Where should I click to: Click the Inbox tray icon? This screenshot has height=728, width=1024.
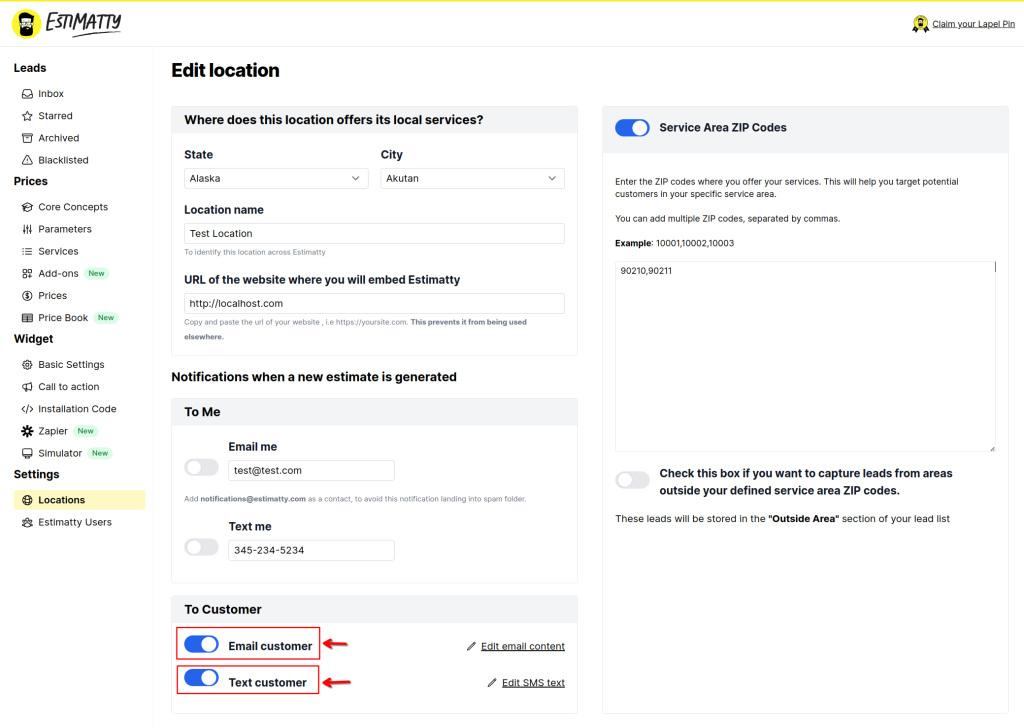point(27,94)
